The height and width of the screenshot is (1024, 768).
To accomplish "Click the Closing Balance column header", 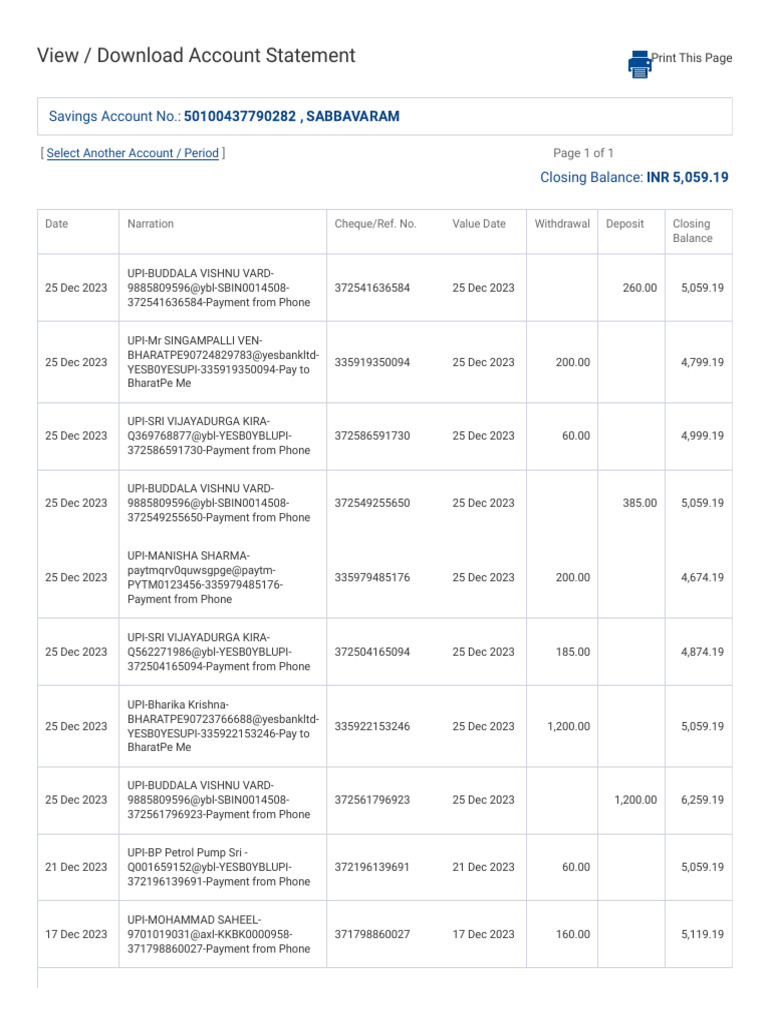I will click(x=692, y=231).
